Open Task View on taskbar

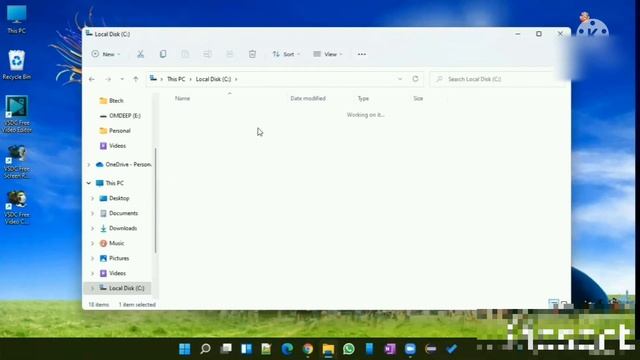tap(226, 349)
